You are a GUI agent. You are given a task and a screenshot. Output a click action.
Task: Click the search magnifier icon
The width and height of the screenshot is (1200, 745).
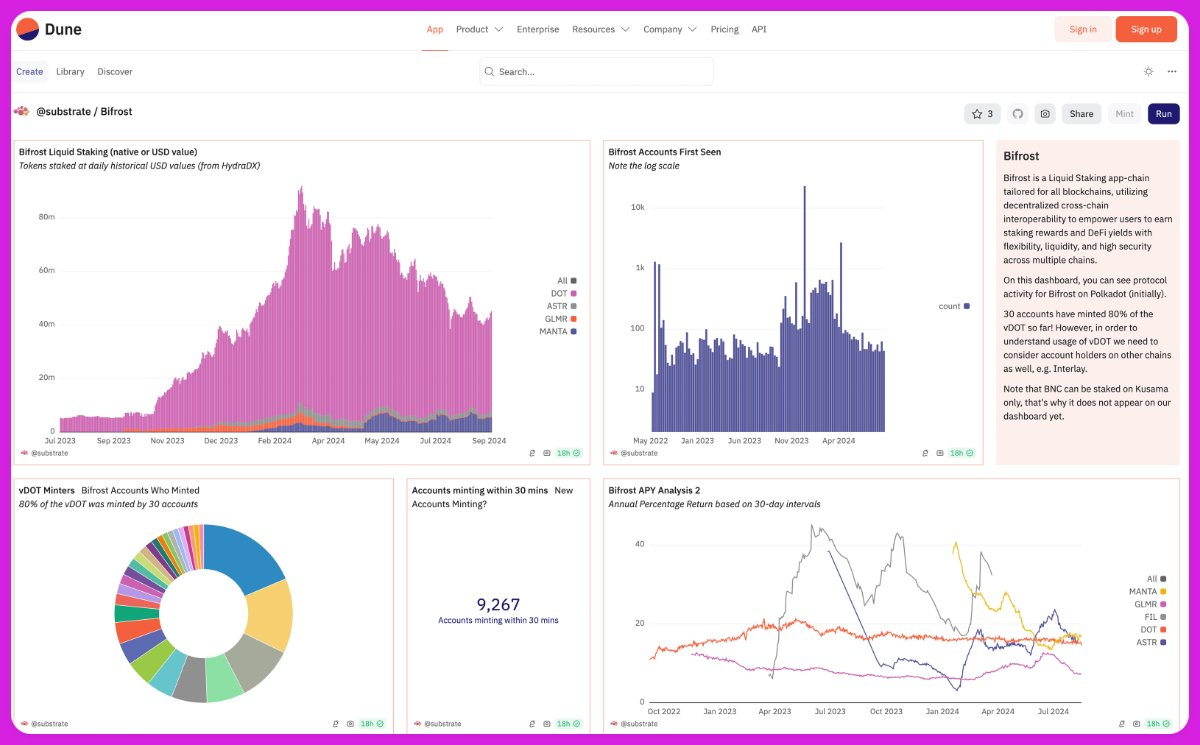489,72
